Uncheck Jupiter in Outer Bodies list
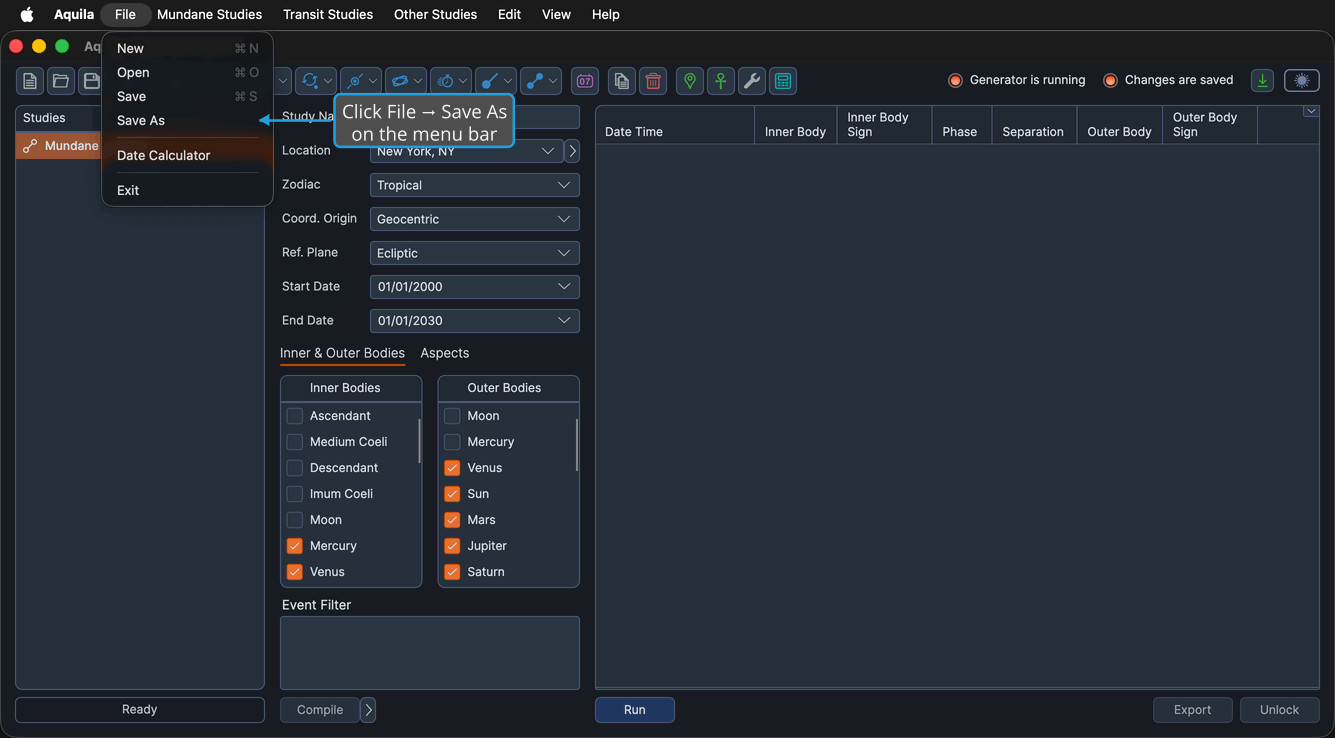1335x738 pixels. coord(452,546)
